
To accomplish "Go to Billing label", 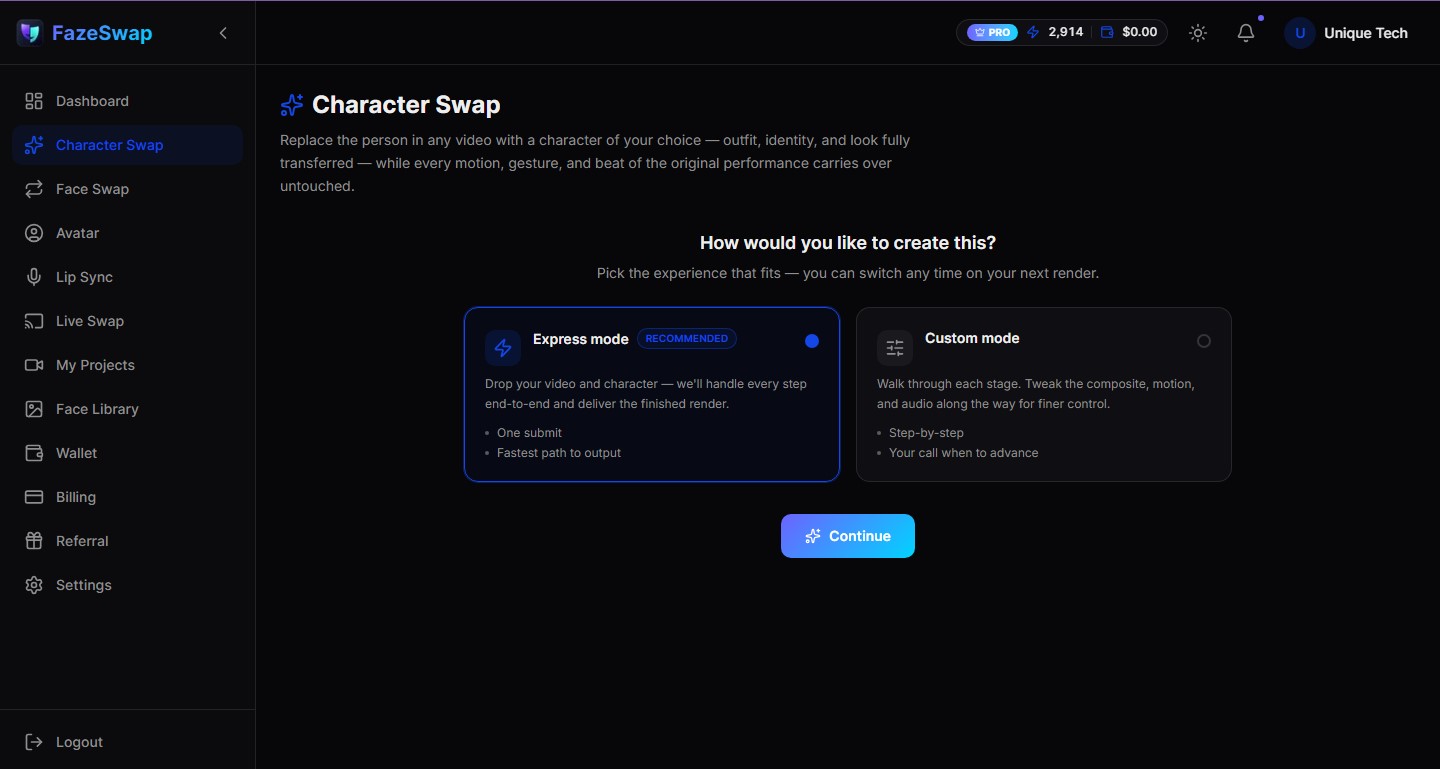I will 76,497.
